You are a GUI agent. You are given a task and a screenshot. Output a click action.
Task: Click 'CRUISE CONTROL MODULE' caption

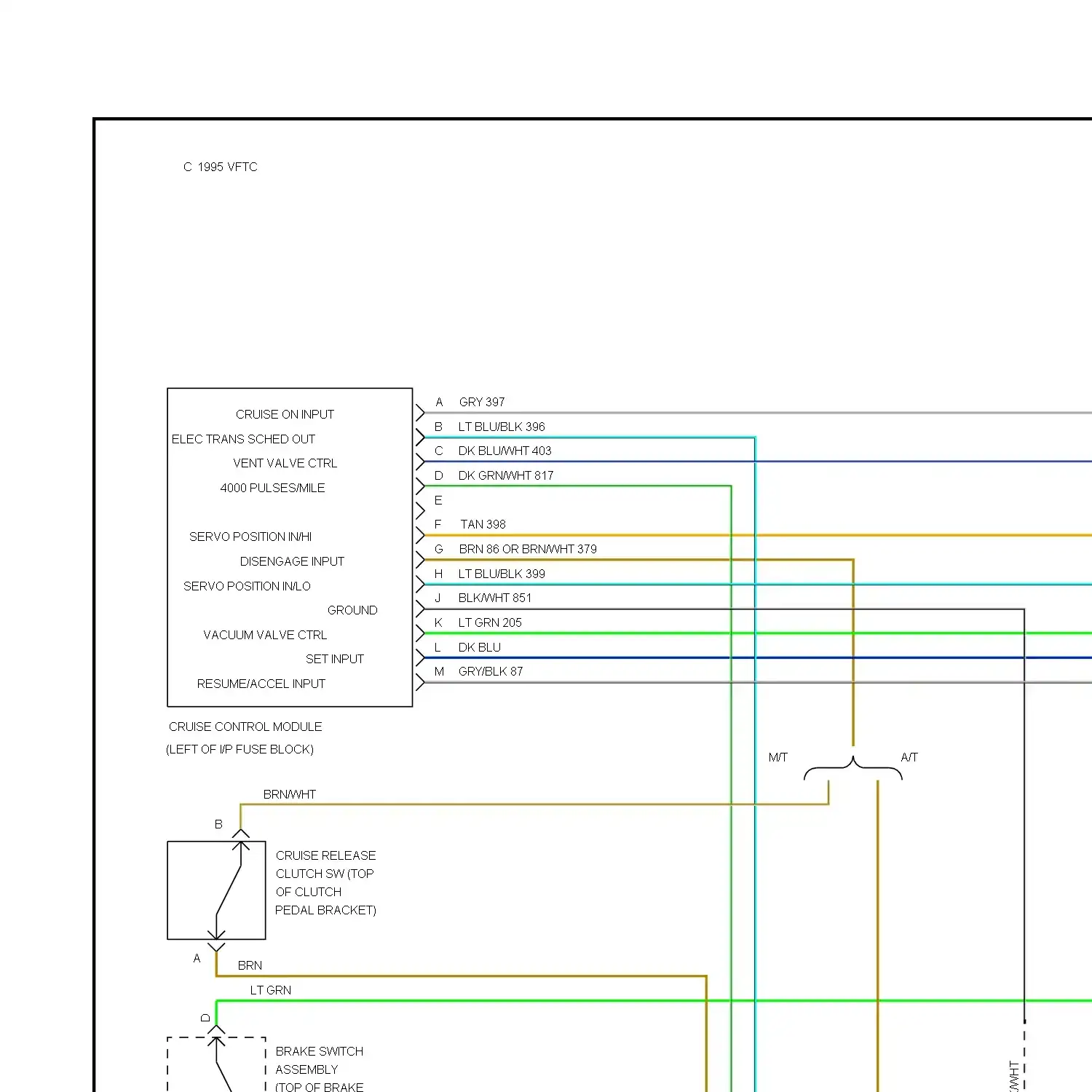tap(245, 727)
